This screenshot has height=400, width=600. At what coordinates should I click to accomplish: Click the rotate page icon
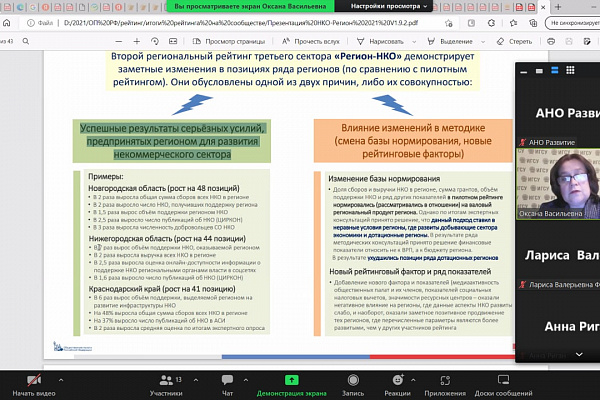click(x=155, y=41)
